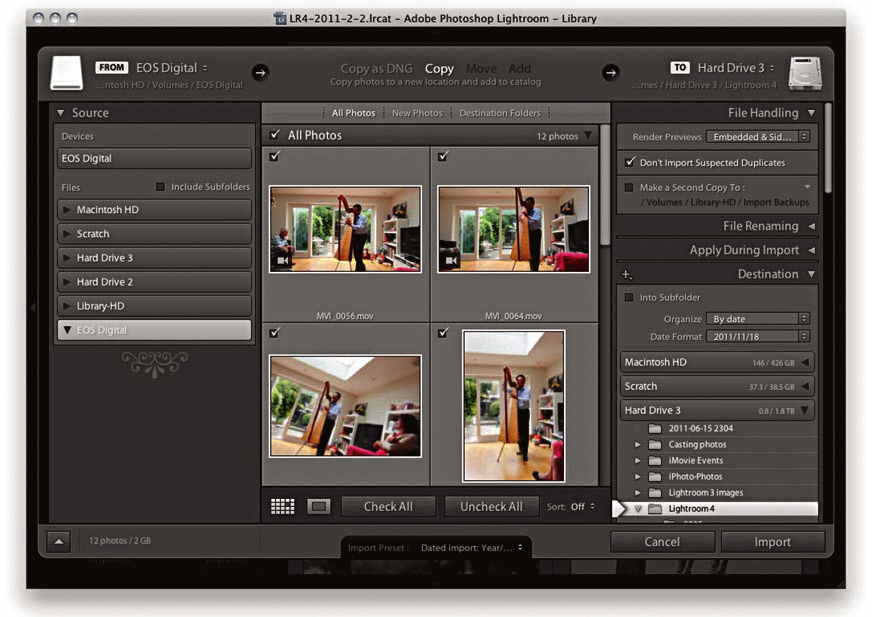Select the MVI_0064.mov video thumbnail
The width and height of the screenshot is (872, 617).
tap(513, 229)
